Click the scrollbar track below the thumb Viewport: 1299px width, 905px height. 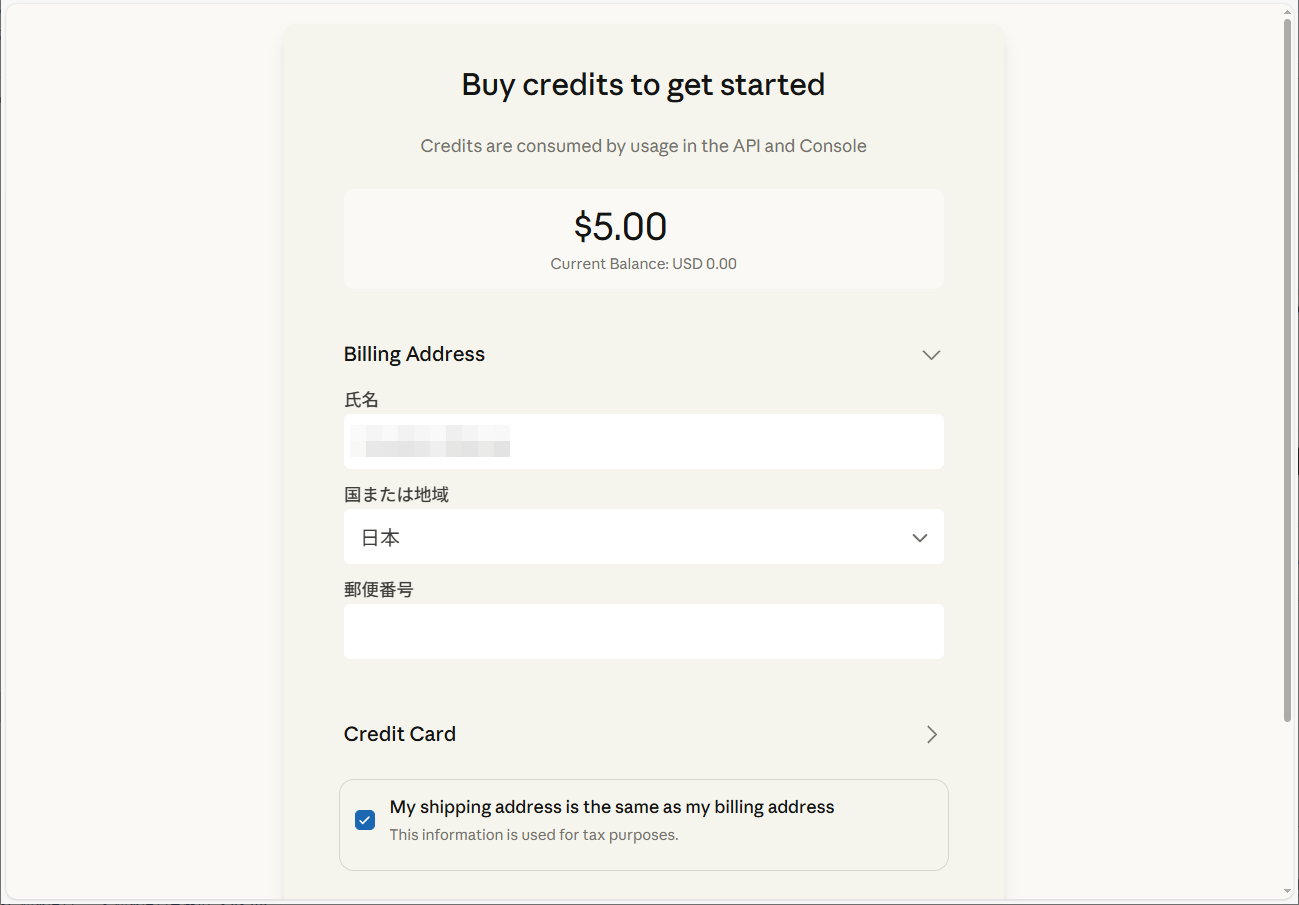coord(1288,800)
